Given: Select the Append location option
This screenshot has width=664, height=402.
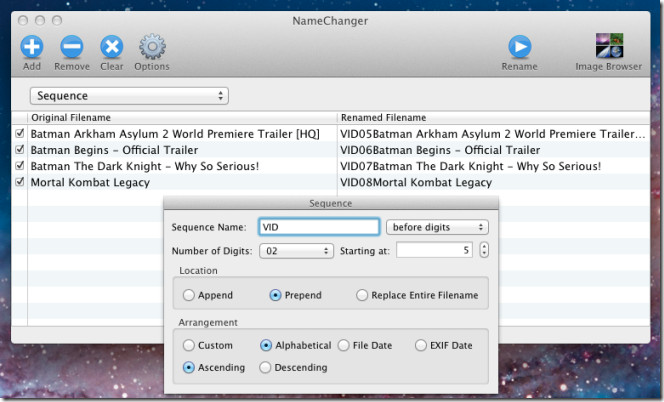Looking at the screenshot, I should [x=189, y=295].
